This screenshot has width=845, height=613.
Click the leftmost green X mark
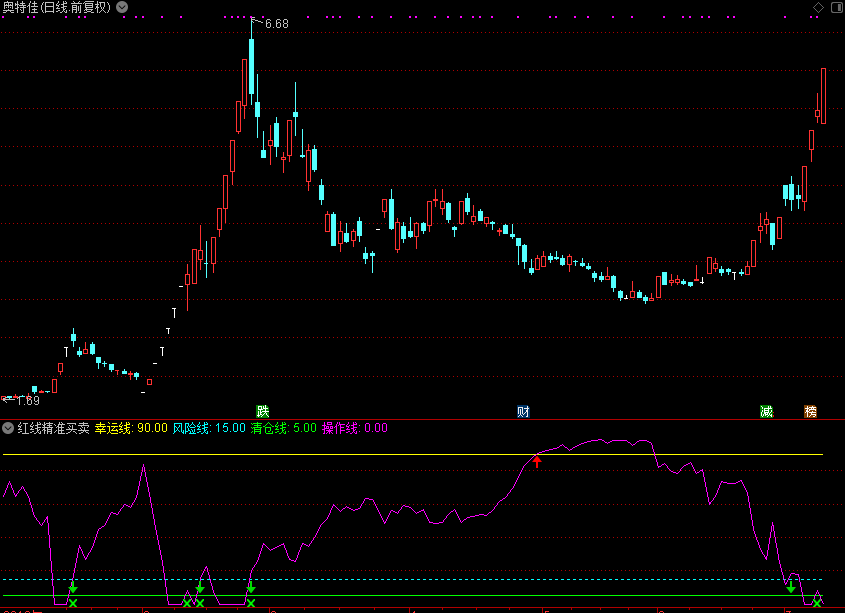click(72, 603)
